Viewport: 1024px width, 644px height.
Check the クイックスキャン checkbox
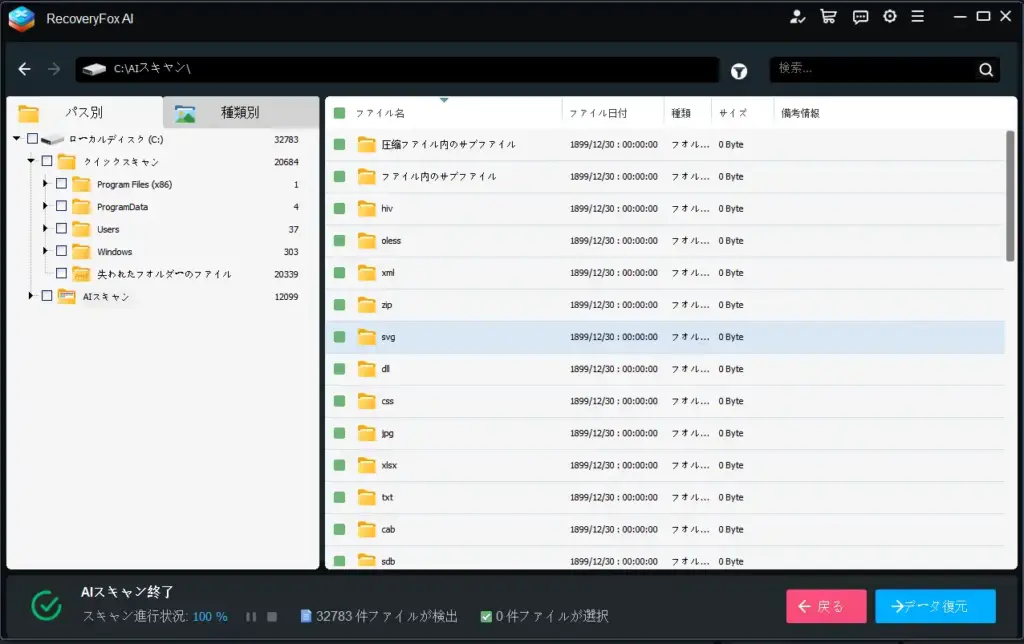coord(45,160)
